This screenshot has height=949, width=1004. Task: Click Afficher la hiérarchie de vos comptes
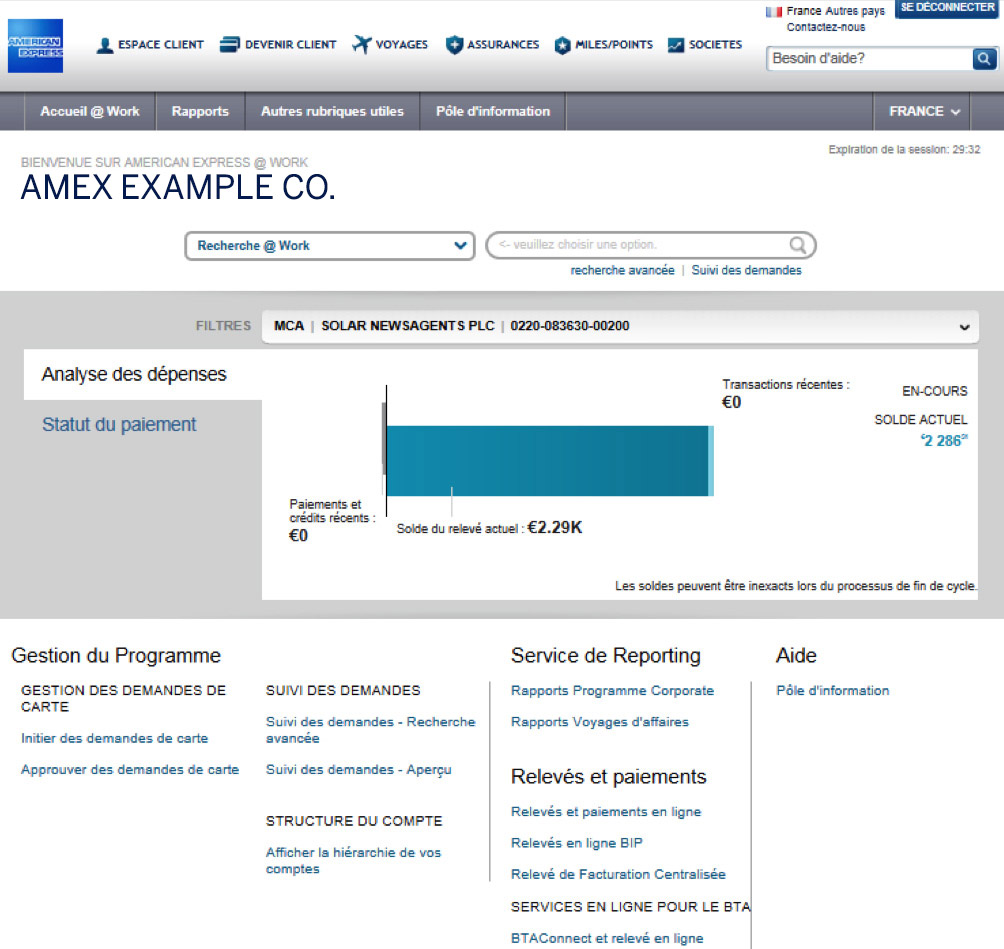point(353,861)
